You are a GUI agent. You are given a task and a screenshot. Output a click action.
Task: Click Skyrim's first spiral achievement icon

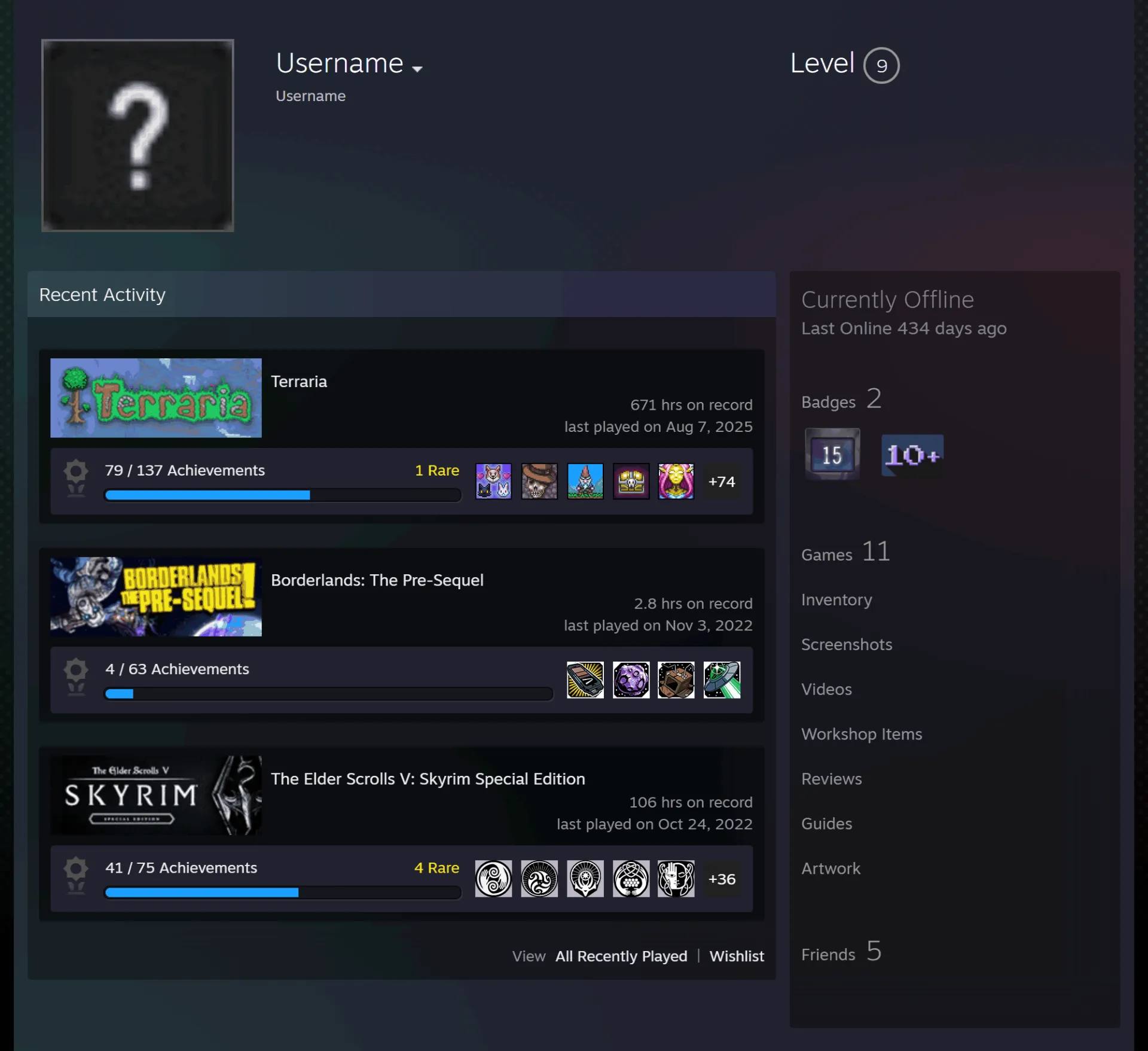click(x=493, y=878)
